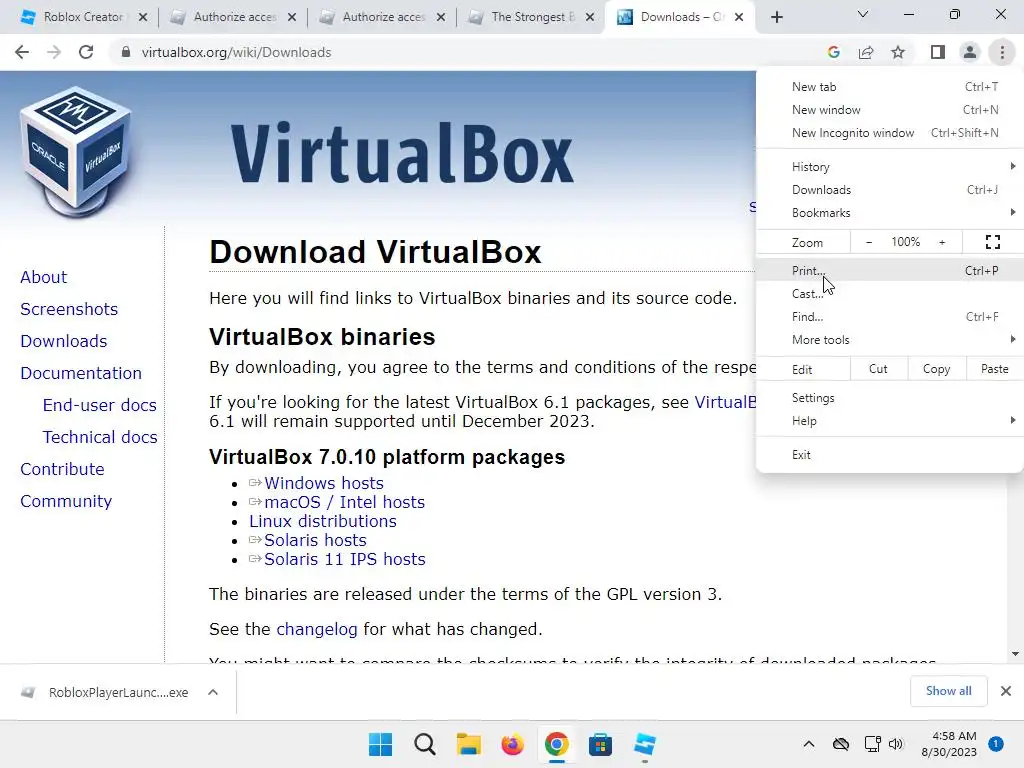Screen dimensions: 1024x768
Task: Choose Exit from Chrome menu
Action: [x=889, y=455]
